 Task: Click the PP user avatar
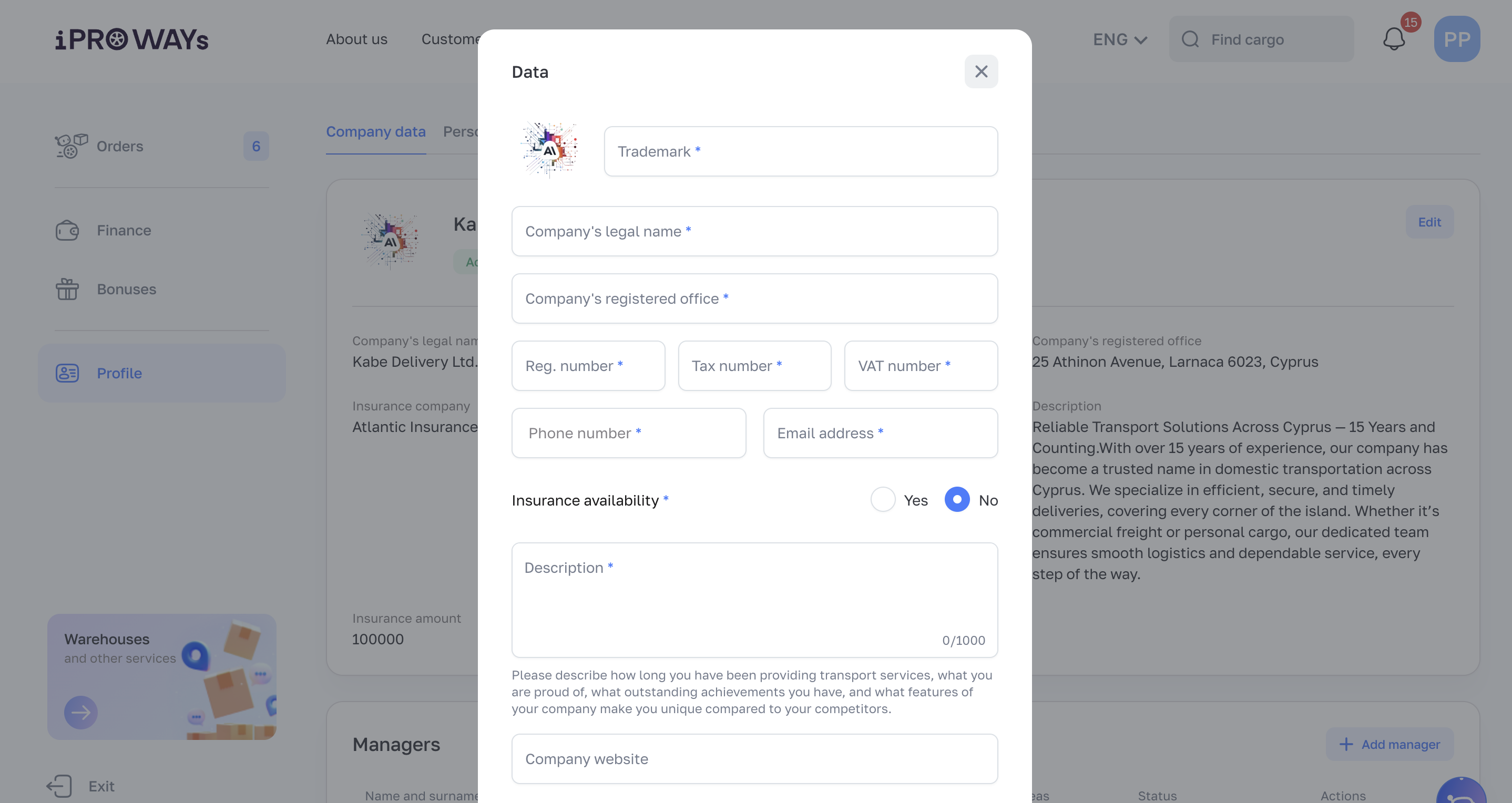click(x=1457, y=39)
